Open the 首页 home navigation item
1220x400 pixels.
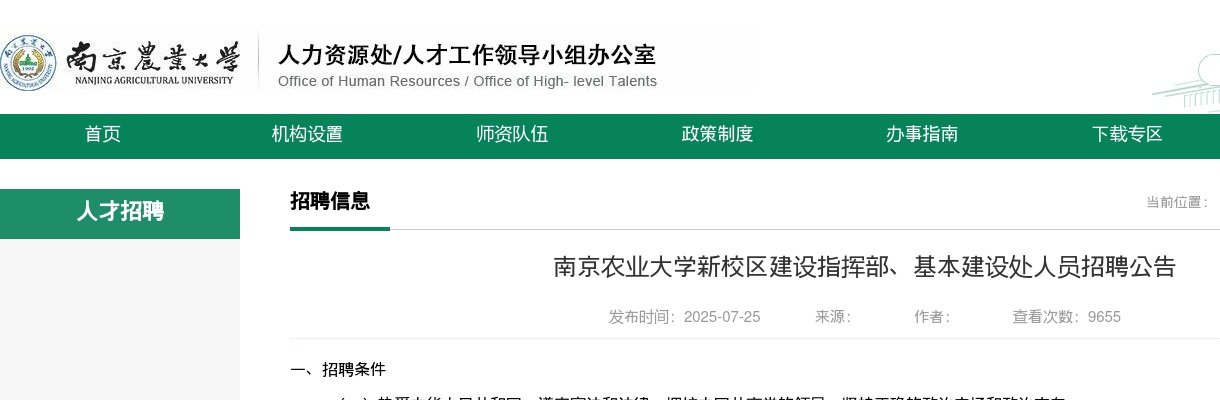pyautogui.click(x=103, y=135)
